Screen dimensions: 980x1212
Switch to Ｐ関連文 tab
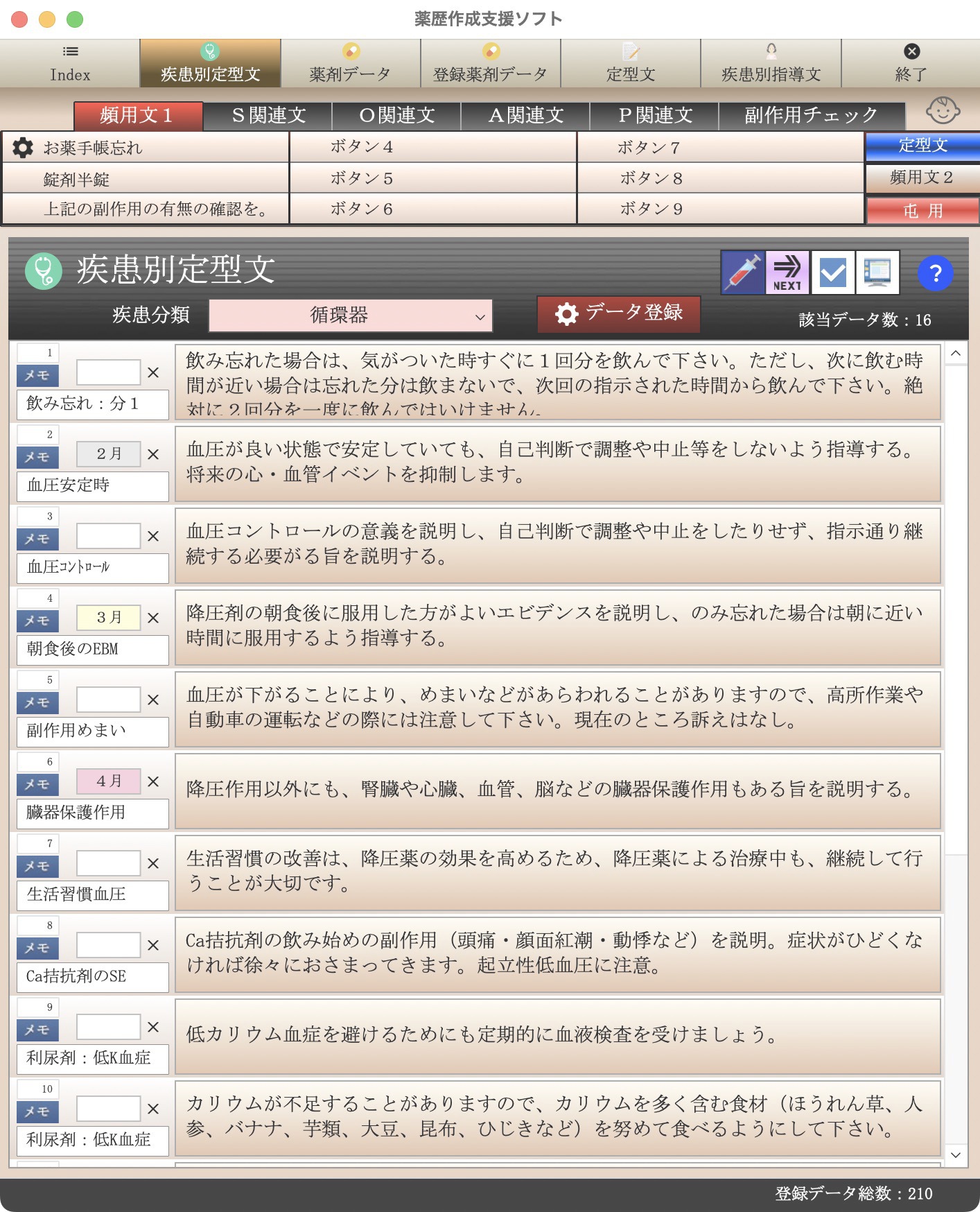[654, 116]
